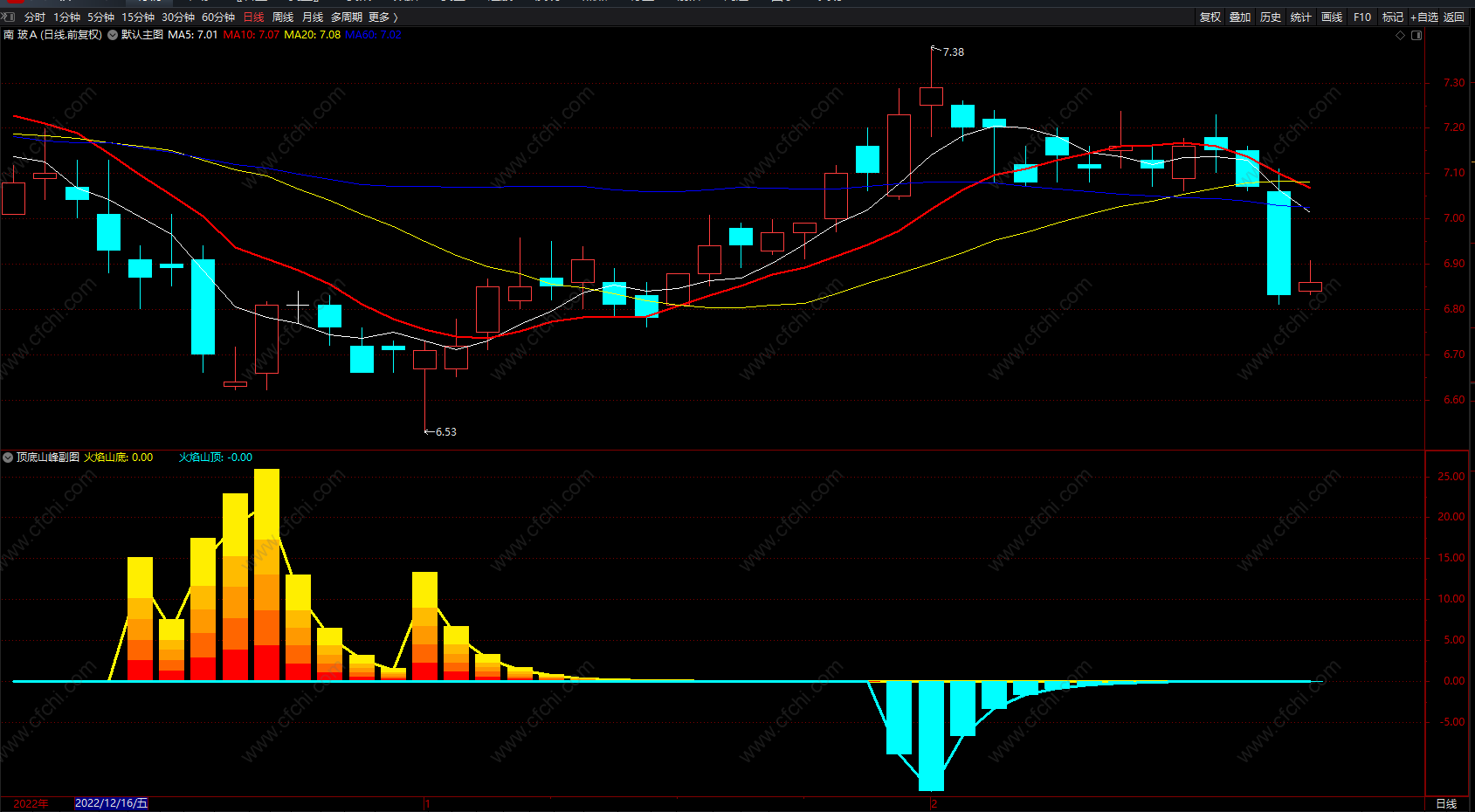
Task: Open 叠加 overlay tool
Action: (1240, 17)
